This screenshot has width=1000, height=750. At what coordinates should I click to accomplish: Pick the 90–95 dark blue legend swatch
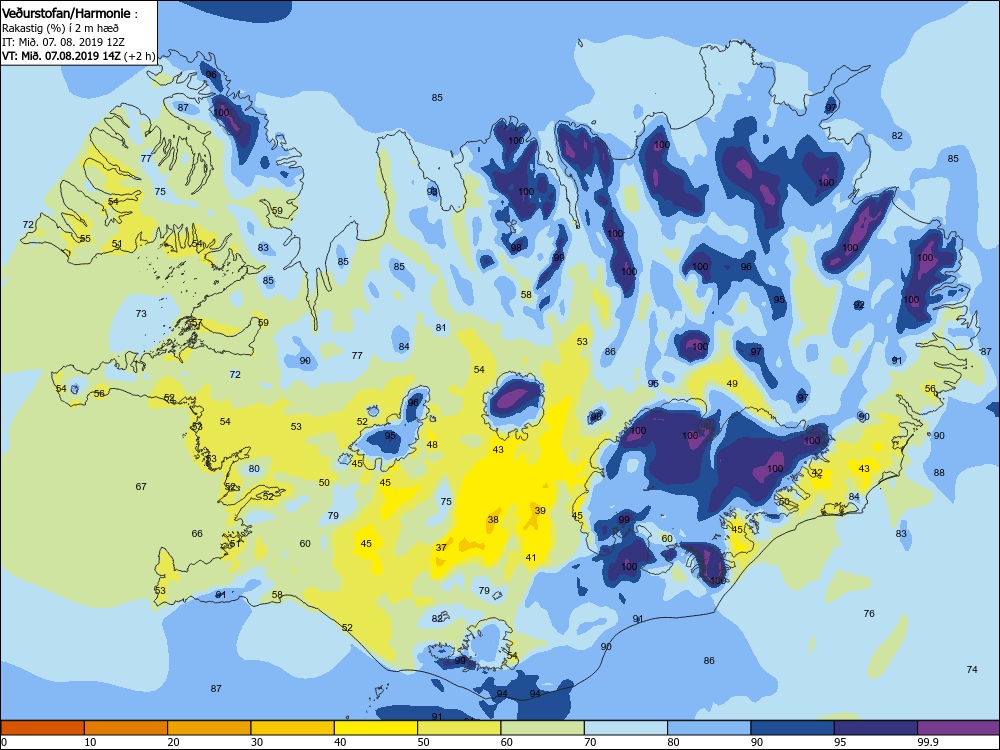click(x=793, y=728)
